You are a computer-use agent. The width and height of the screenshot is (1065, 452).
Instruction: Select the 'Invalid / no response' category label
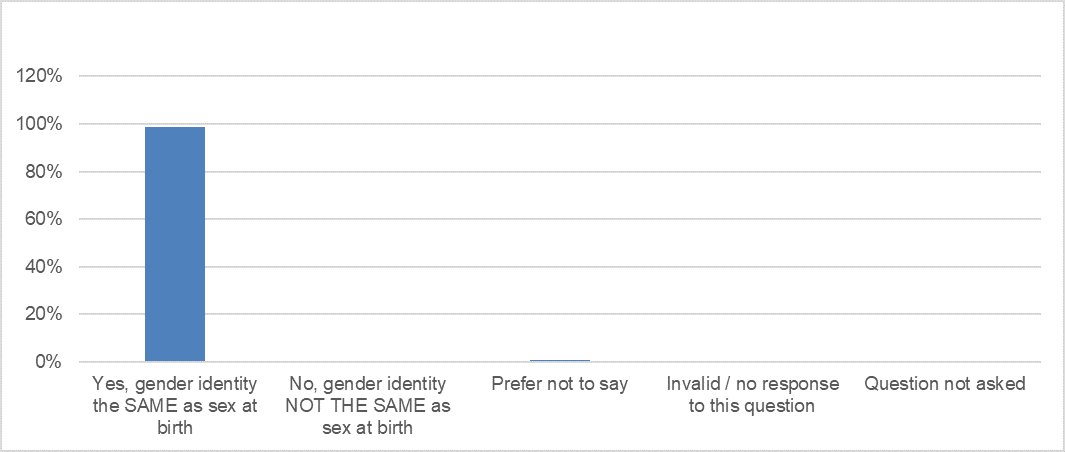tap(752, 395)
